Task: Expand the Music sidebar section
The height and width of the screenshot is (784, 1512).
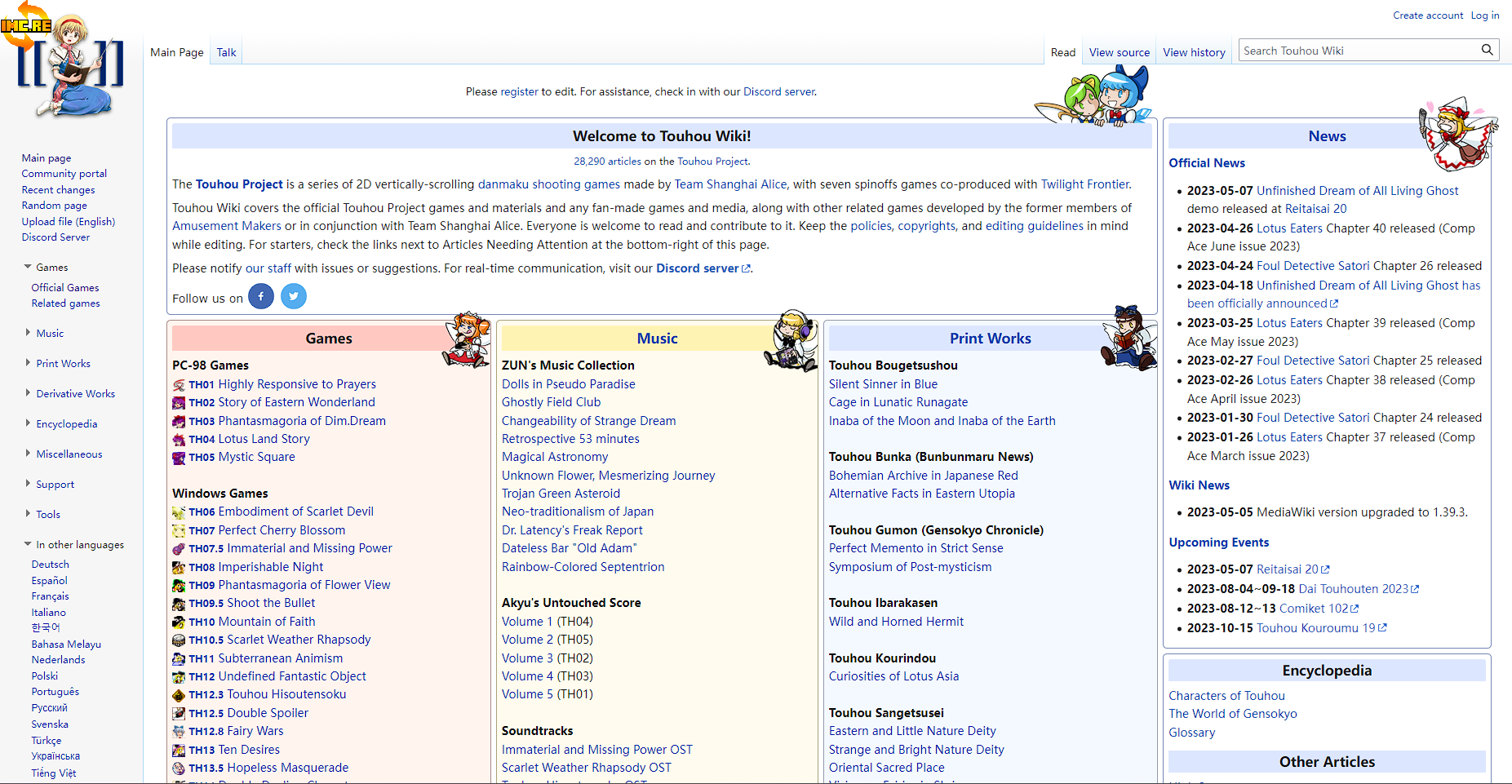Action: [29, 333]
